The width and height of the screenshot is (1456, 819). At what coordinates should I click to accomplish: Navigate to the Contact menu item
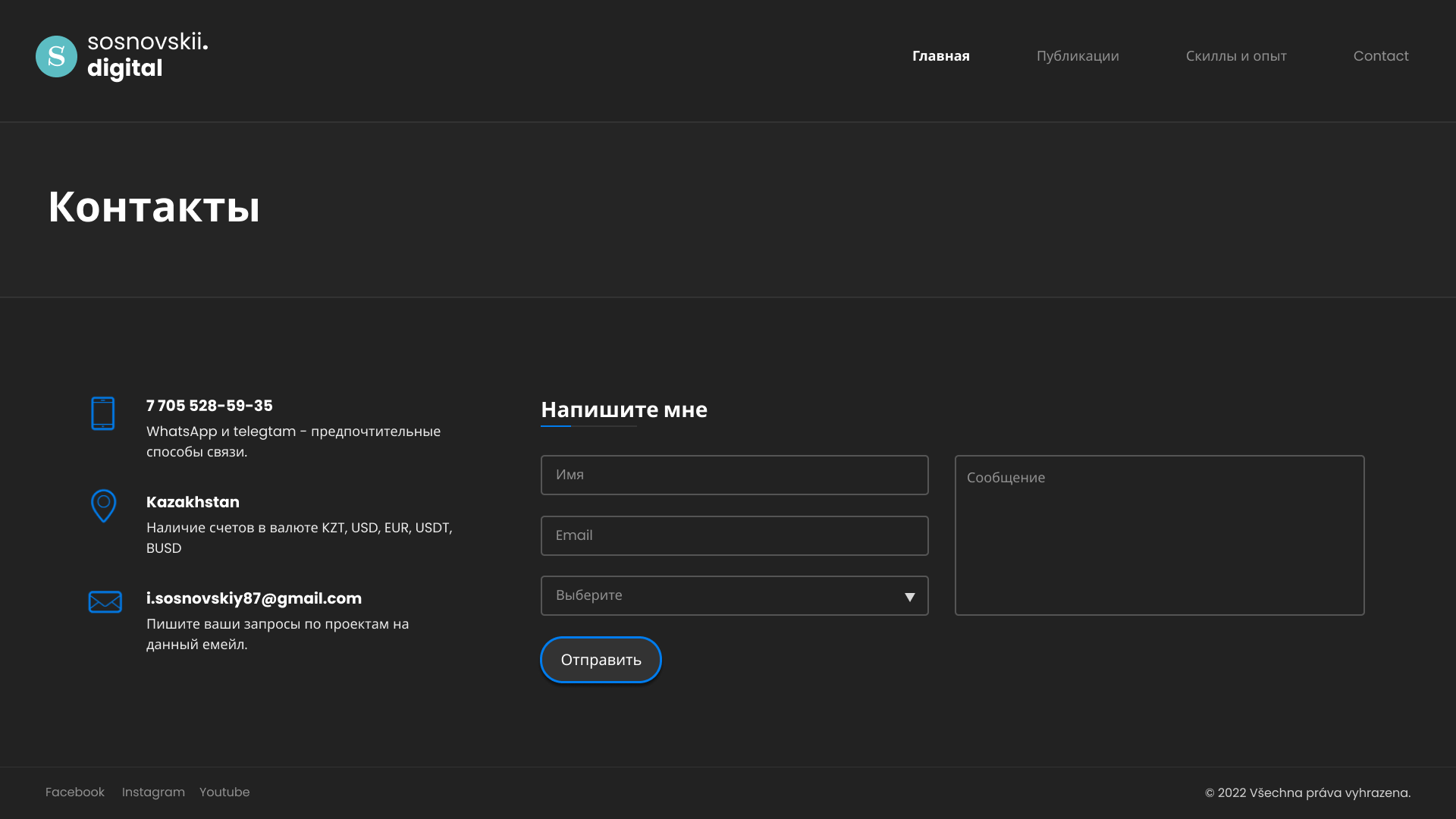tap(1381, 56)
